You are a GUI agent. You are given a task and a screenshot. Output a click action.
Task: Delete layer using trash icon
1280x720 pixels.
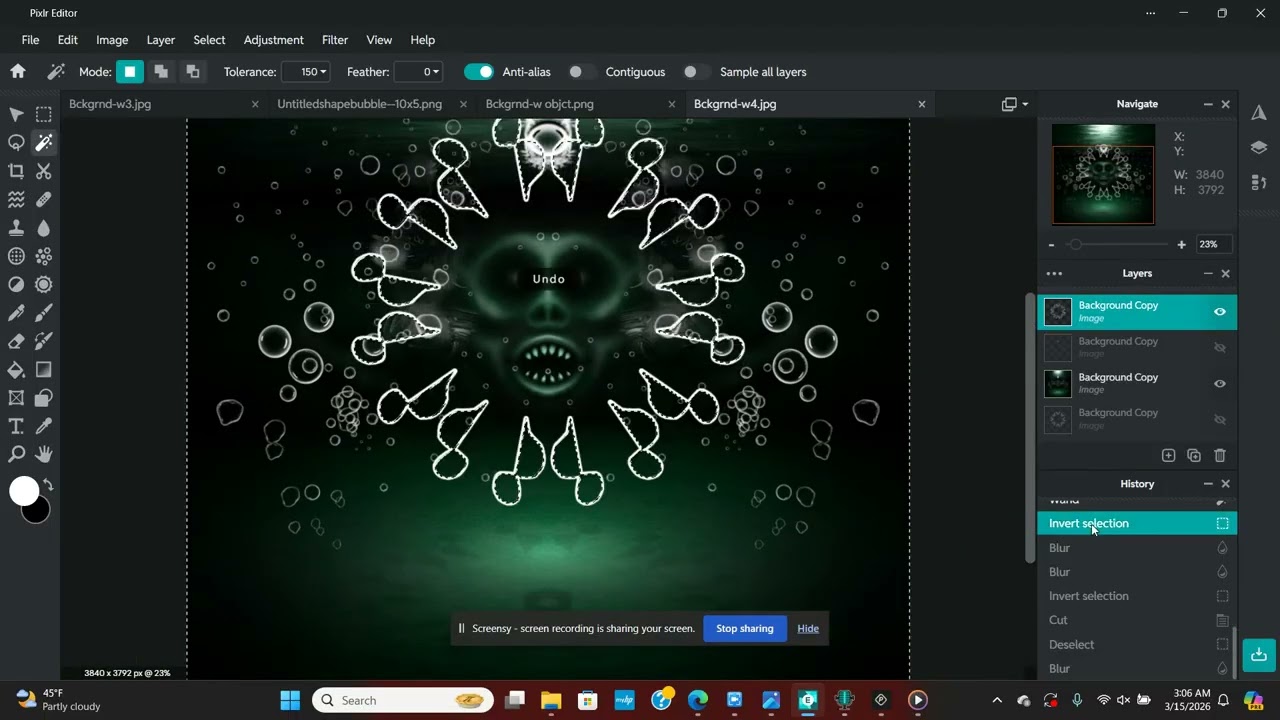coord(1219,456)
